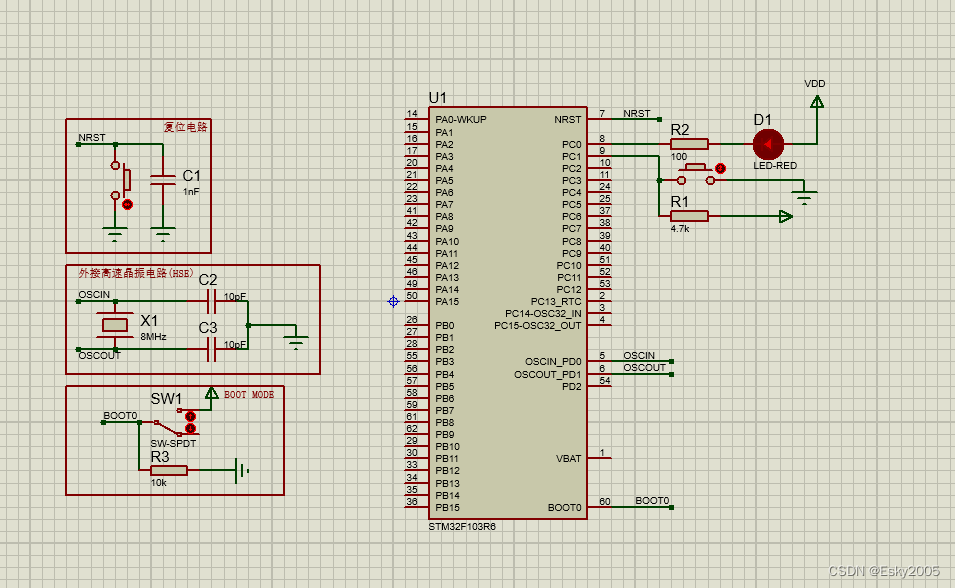Click the ground symbol of crystal circuit
The height and width of the screenshot is (588, 955).
click(x=296, y=342)
